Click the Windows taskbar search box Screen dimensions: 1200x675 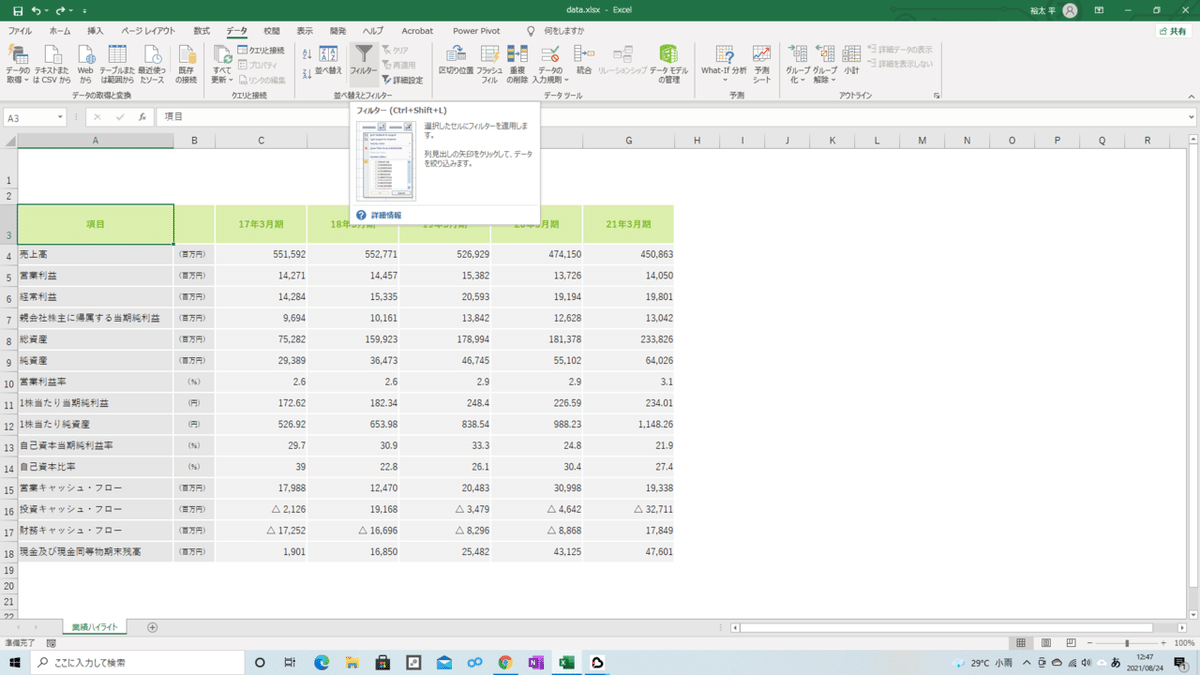tap(136, 662)
